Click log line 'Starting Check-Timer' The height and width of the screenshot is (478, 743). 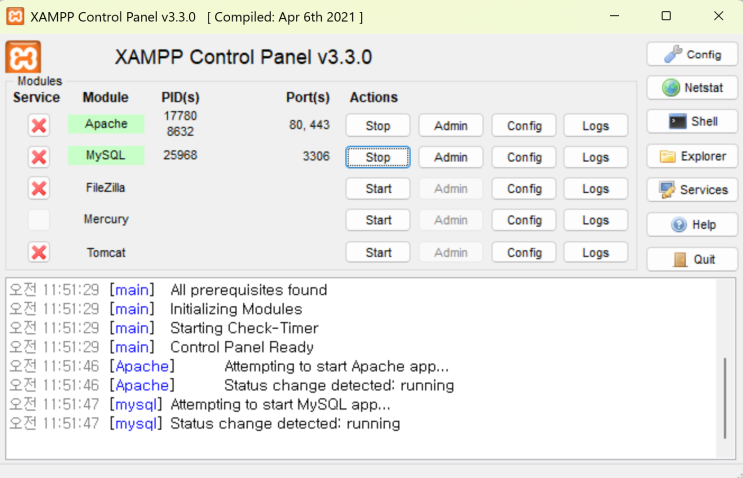(245, 328)
